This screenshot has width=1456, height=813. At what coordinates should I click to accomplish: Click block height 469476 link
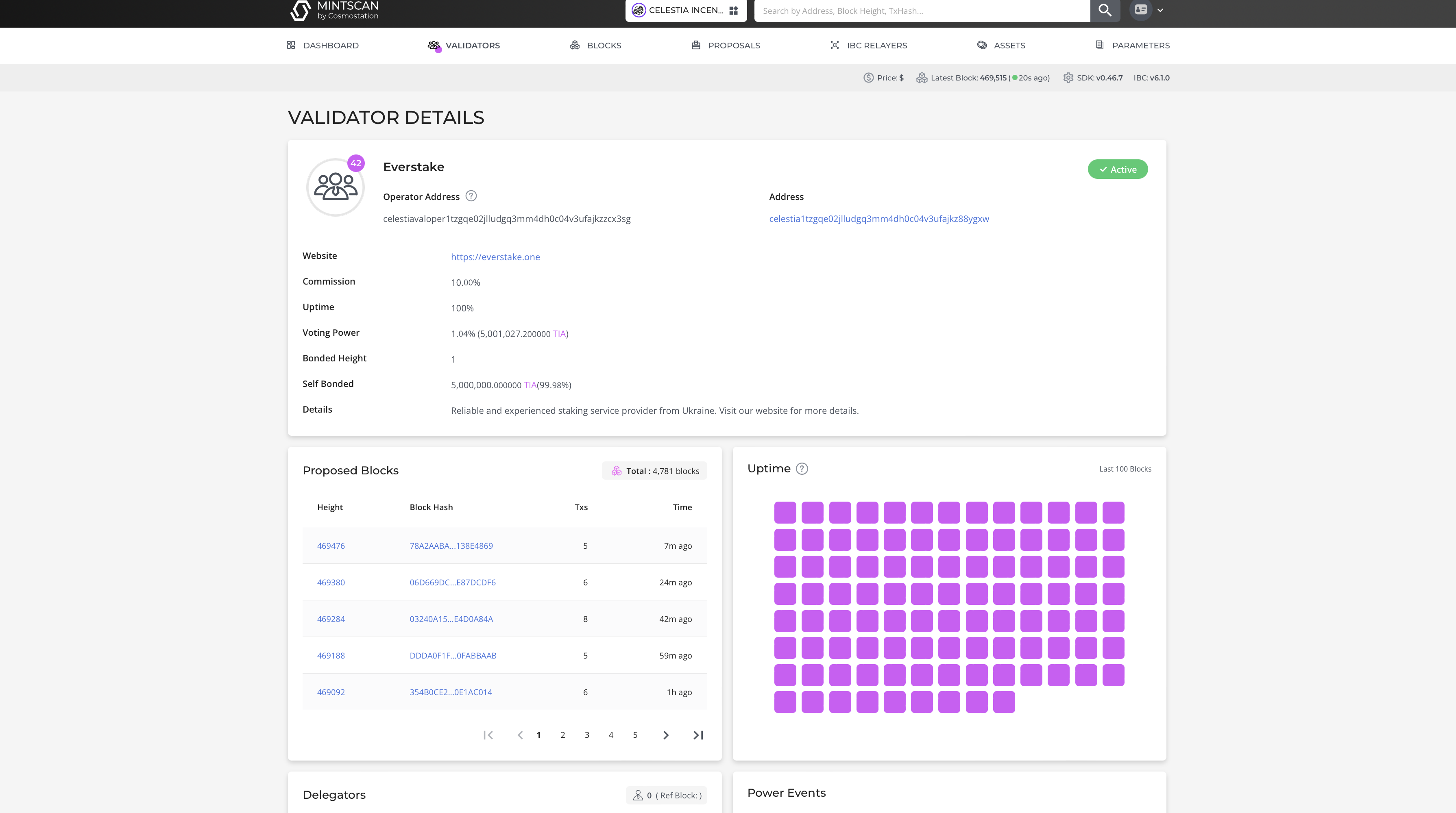331,546
